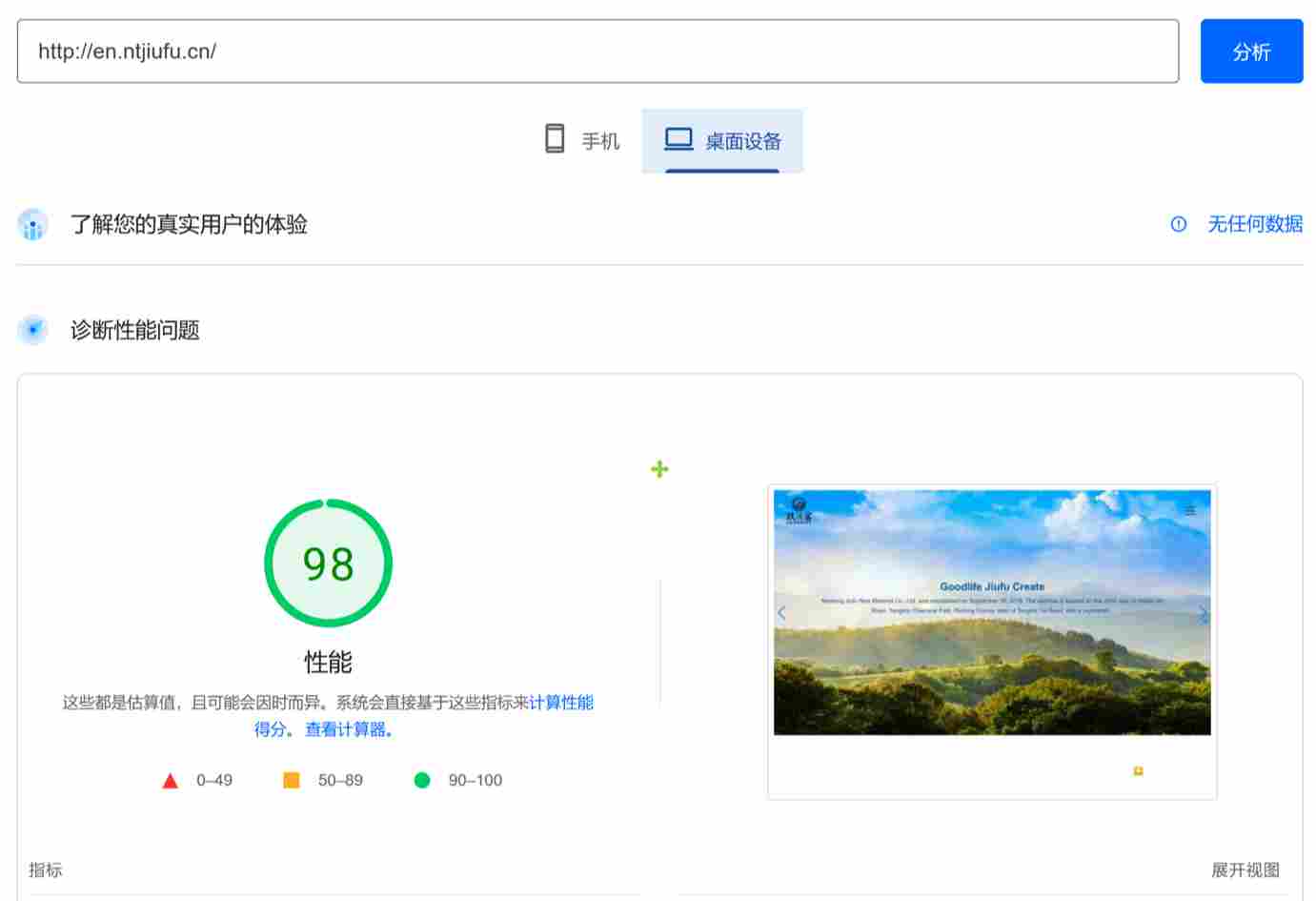Click the red triangle icon for the 0–49 range
Viewport: 1316px width, 901px height.
click(x=170, y=780)
